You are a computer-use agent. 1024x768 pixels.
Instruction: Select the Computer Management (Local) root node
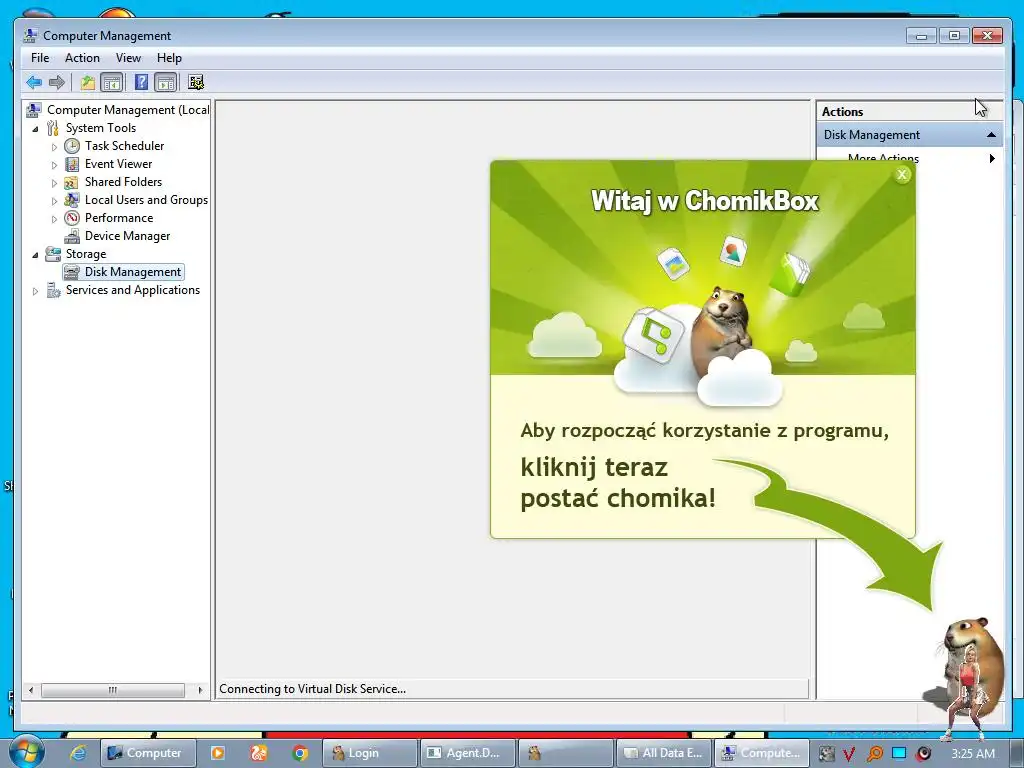coord(128,110)
